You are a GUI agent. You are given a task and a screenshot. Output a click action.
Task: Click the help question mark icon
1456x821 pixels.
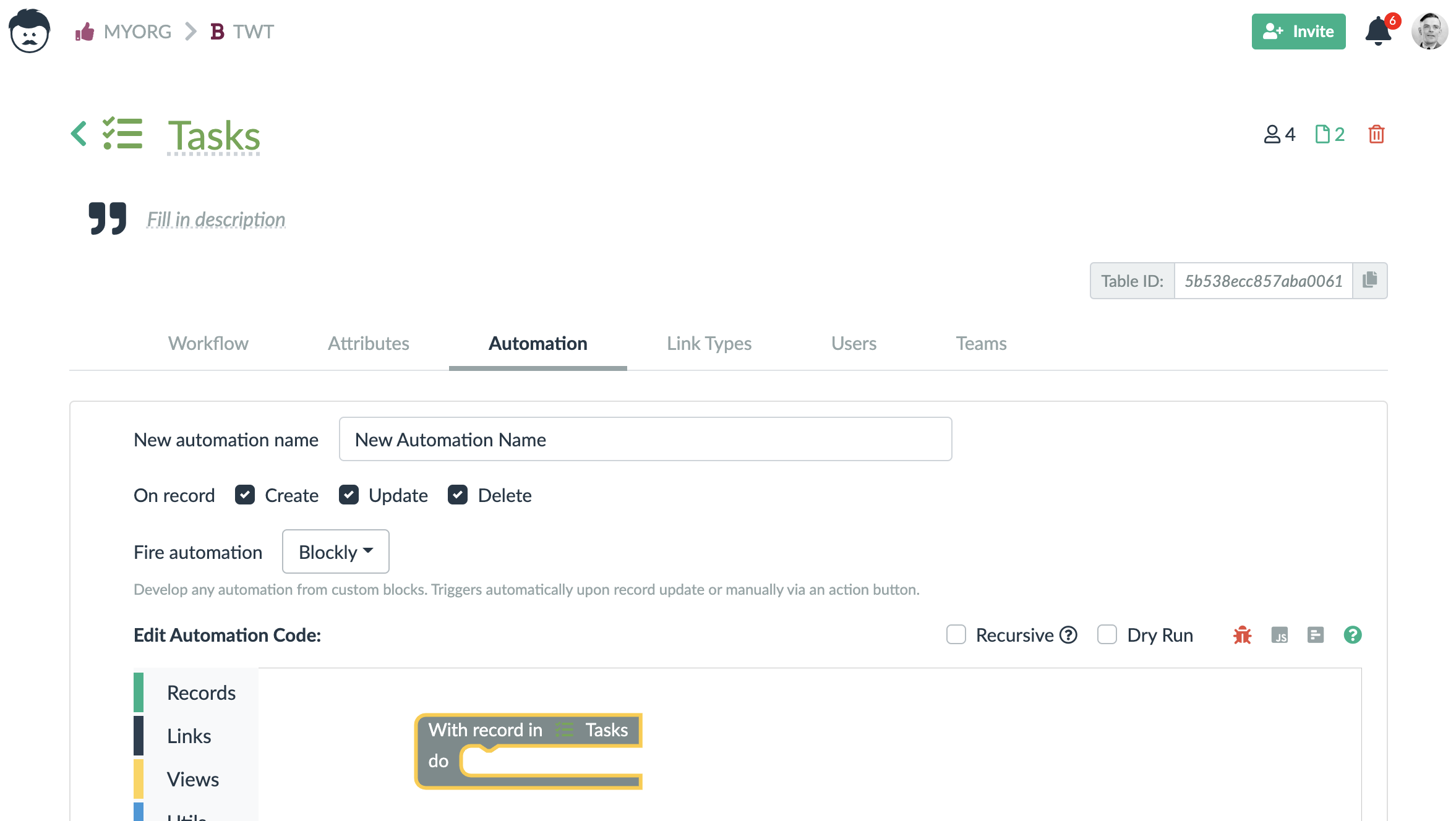pyautogui.click(x=1352, y=634)
